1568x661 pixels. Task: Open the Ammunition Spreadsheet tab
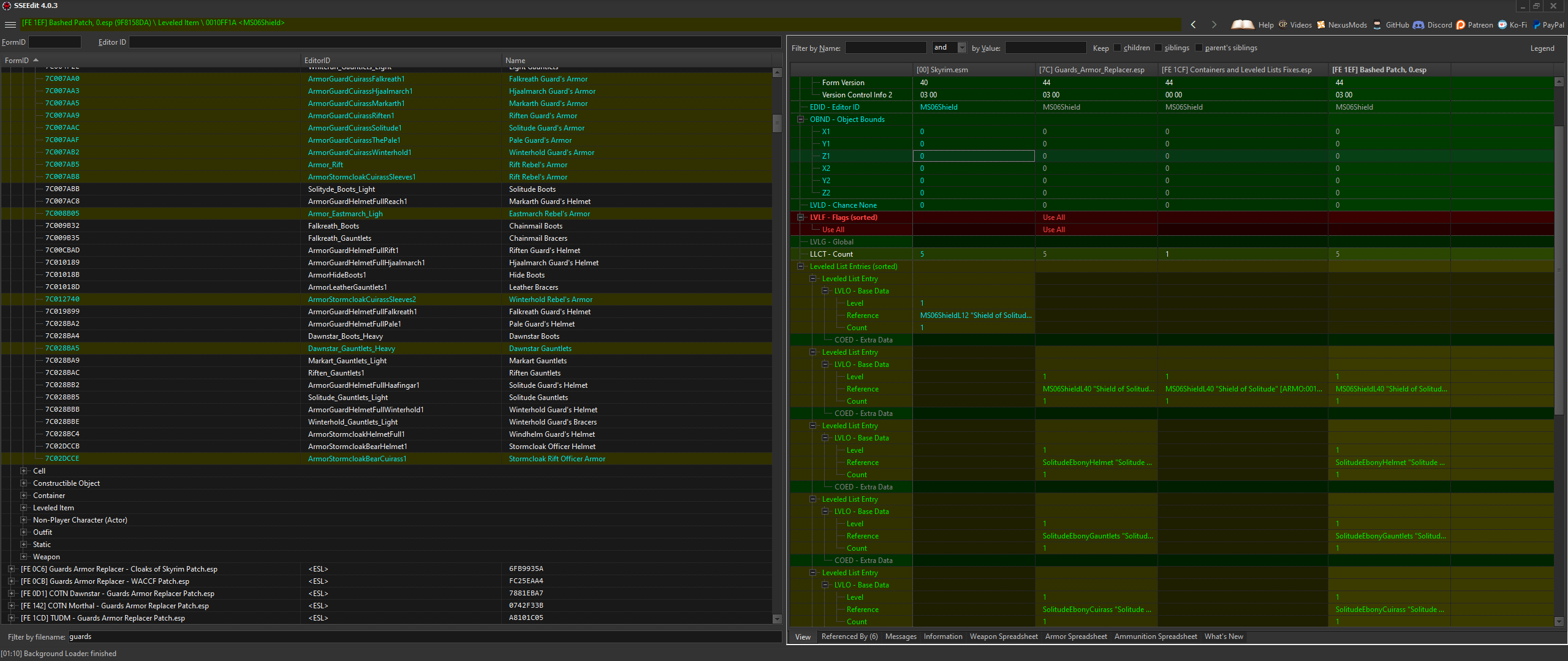click(1156, 636)
